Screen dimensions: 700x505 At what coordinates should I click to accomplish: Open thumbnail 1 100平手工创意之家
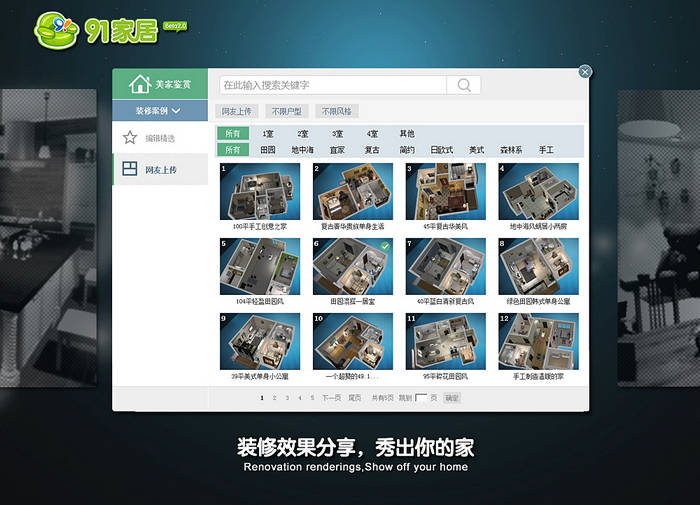260,192
